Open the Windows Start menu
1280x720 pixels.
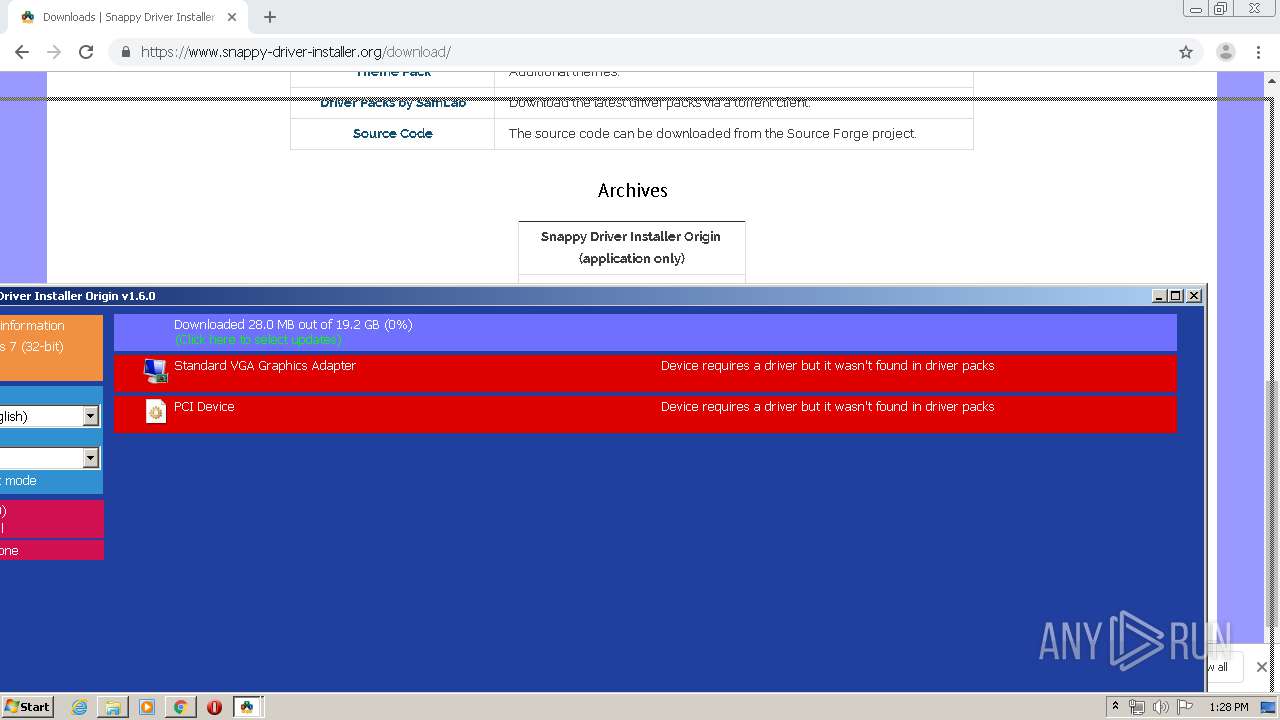coord(27,706)
